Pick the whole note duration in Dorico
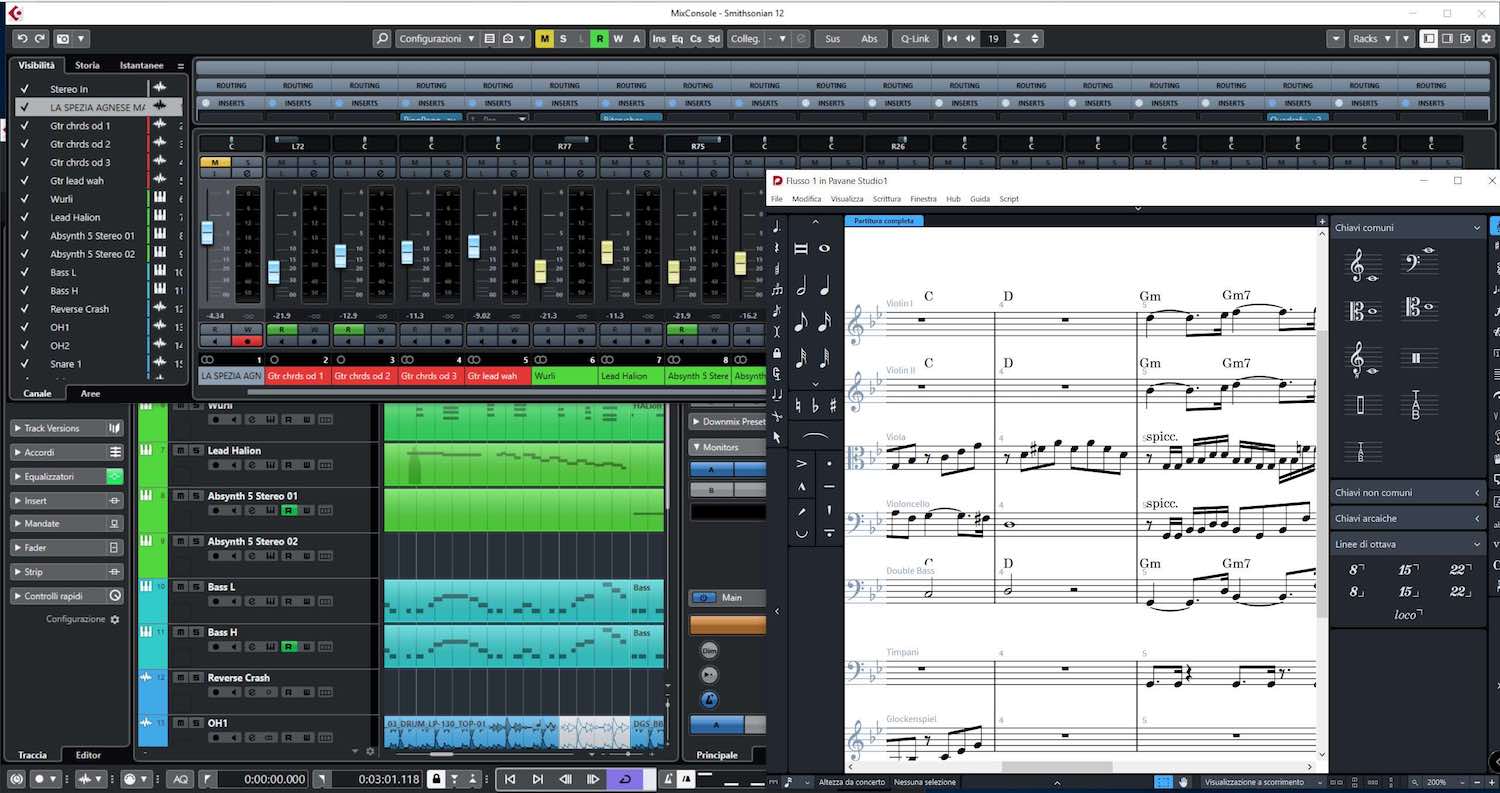This screenshot has height=793, width=1500. click(x=824, y=248)
